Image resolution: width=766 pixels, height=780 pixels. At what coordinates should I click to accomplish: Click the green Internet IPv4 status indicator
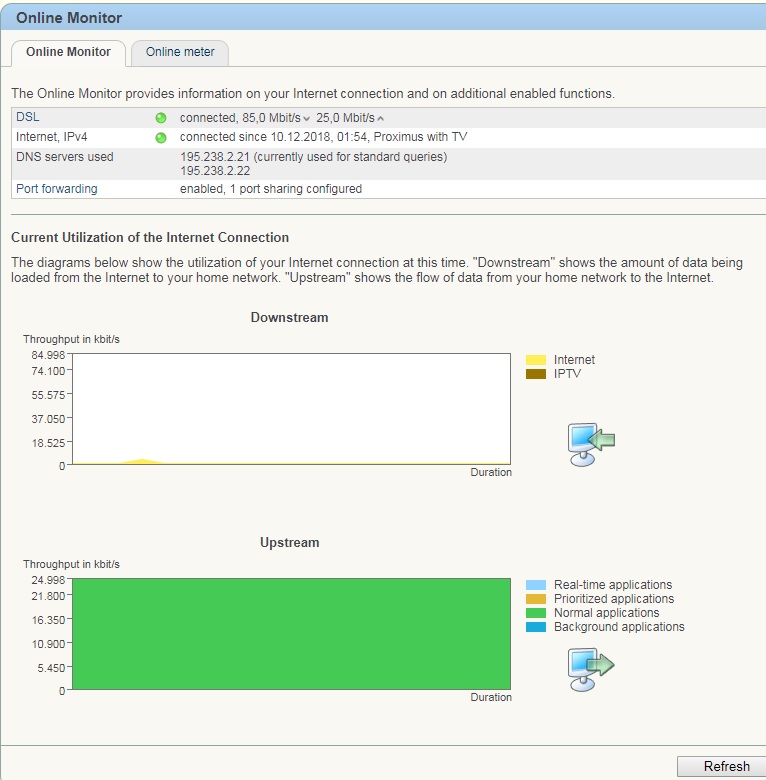tap(161, 138)
